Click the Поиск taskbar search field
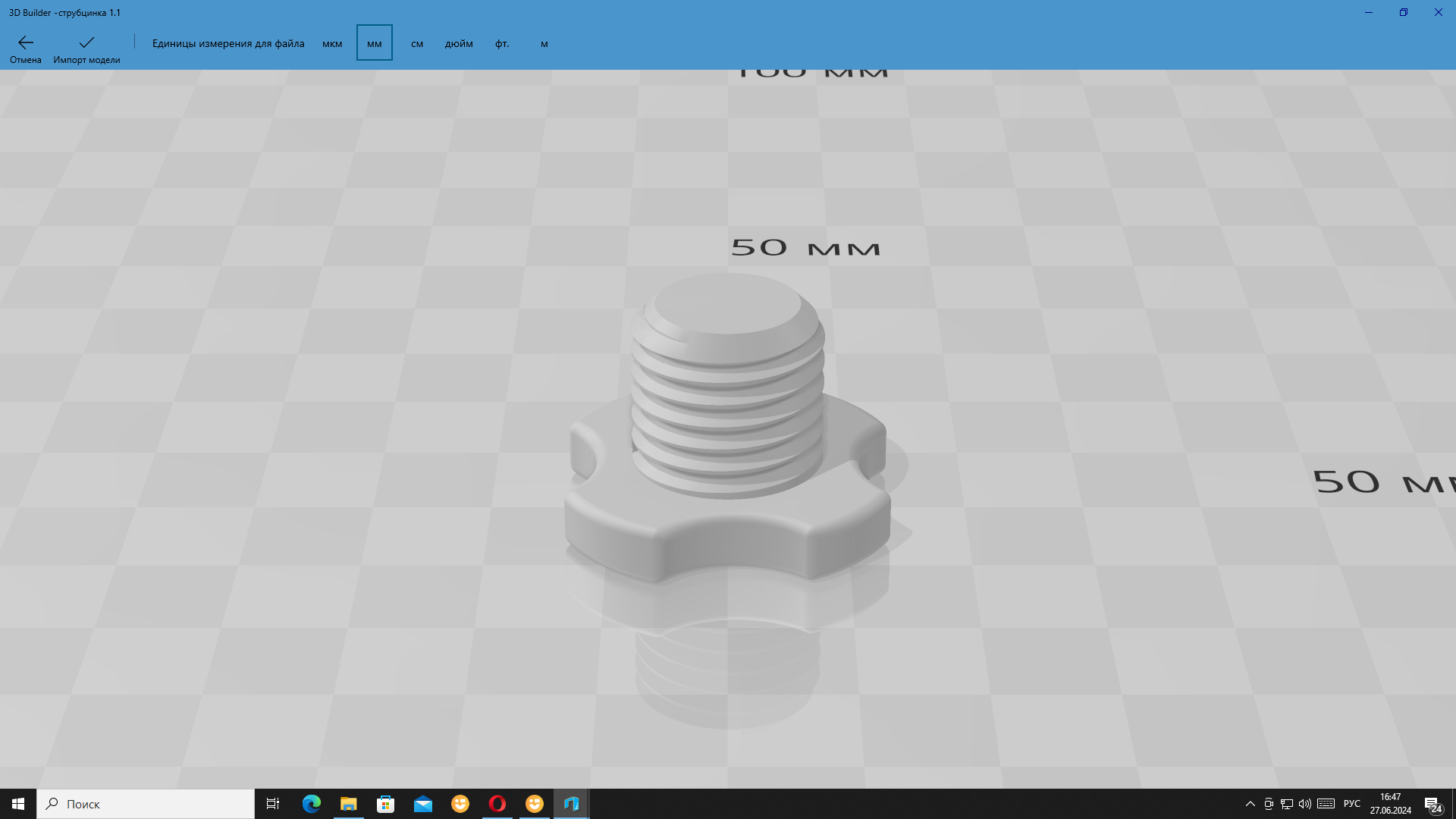 click(x=146, y=804)
